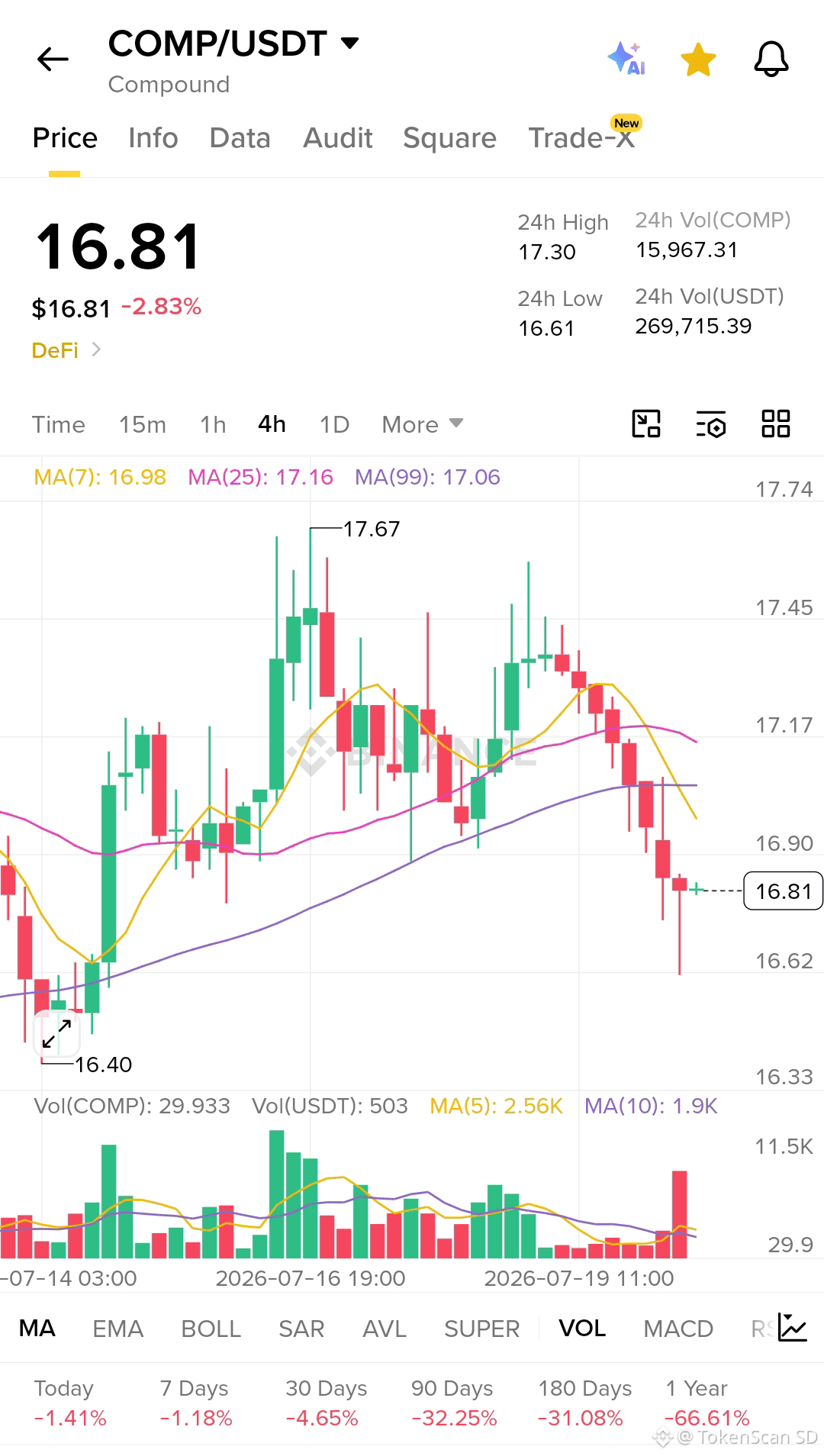Click the large 16.81 price
This screenshot has height=1456, width=824.
click(118, 246)
